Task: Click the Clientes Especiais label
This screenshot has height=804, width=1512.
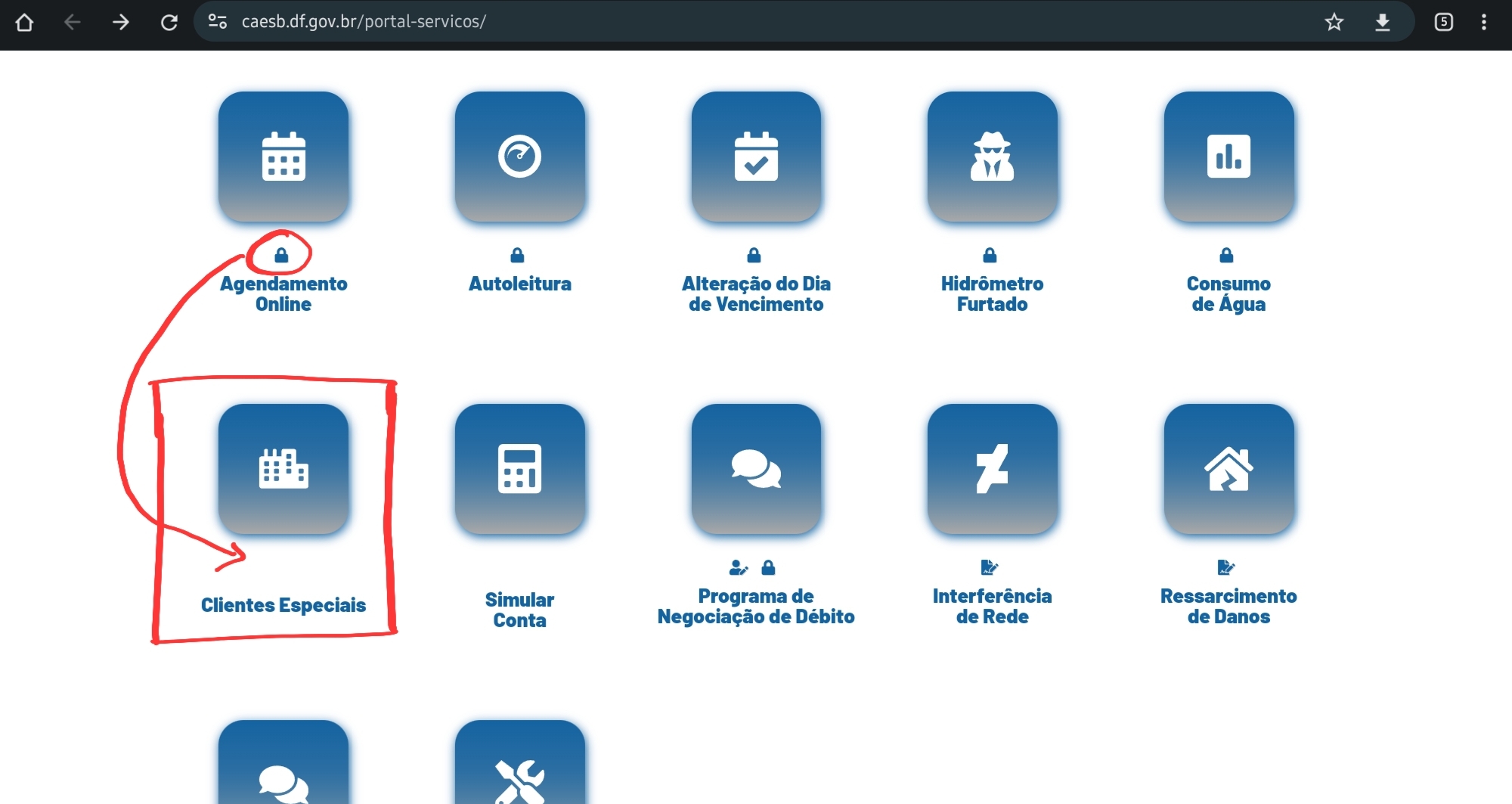Action: point(283,605)
